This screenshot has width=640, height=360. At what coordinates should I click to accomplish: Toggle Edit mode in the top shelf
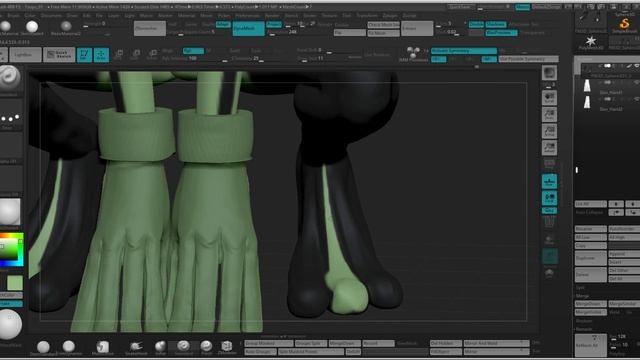point(84,55)
